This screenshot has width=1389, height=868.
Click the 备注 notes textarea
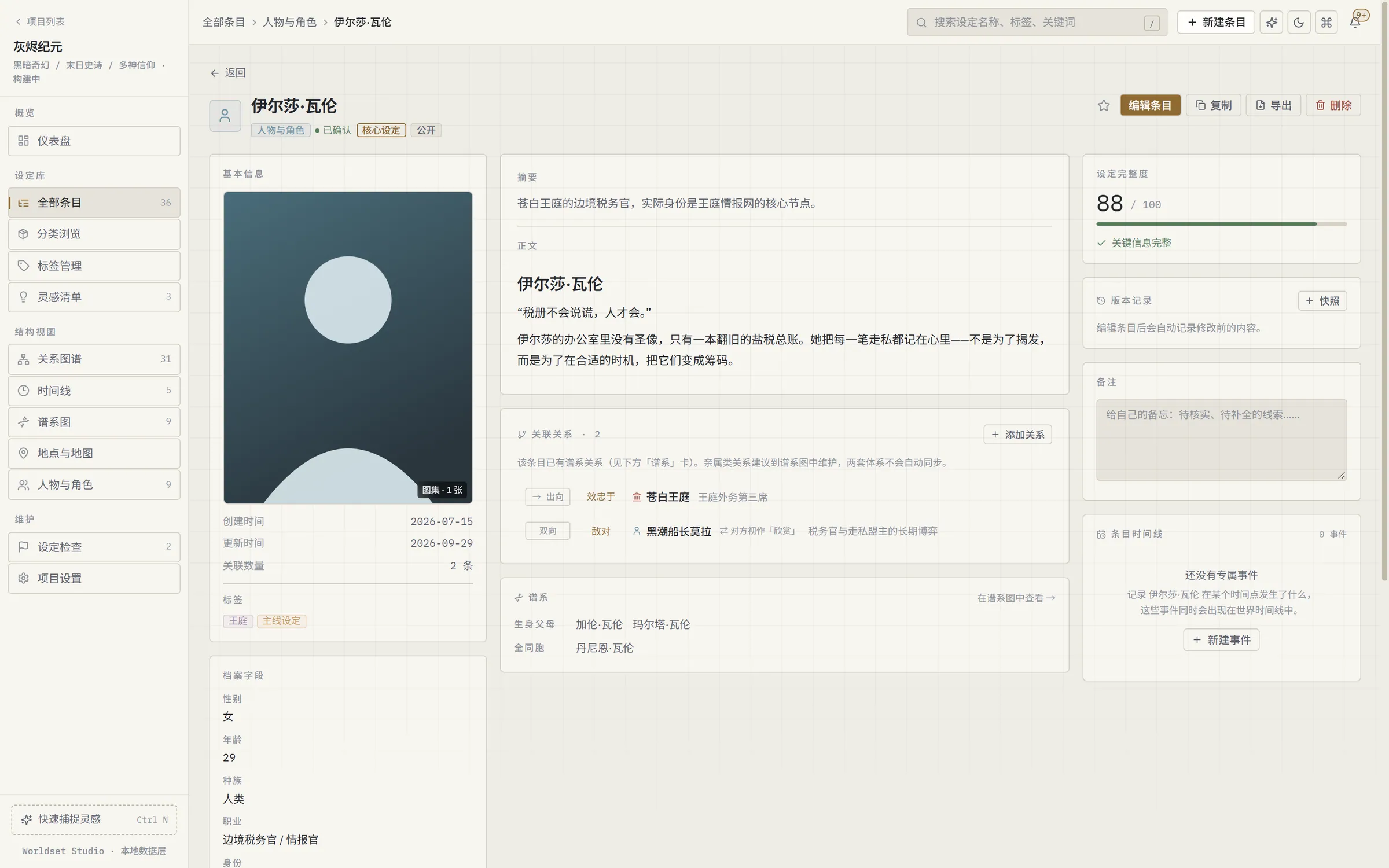[x=1221, y=440]
